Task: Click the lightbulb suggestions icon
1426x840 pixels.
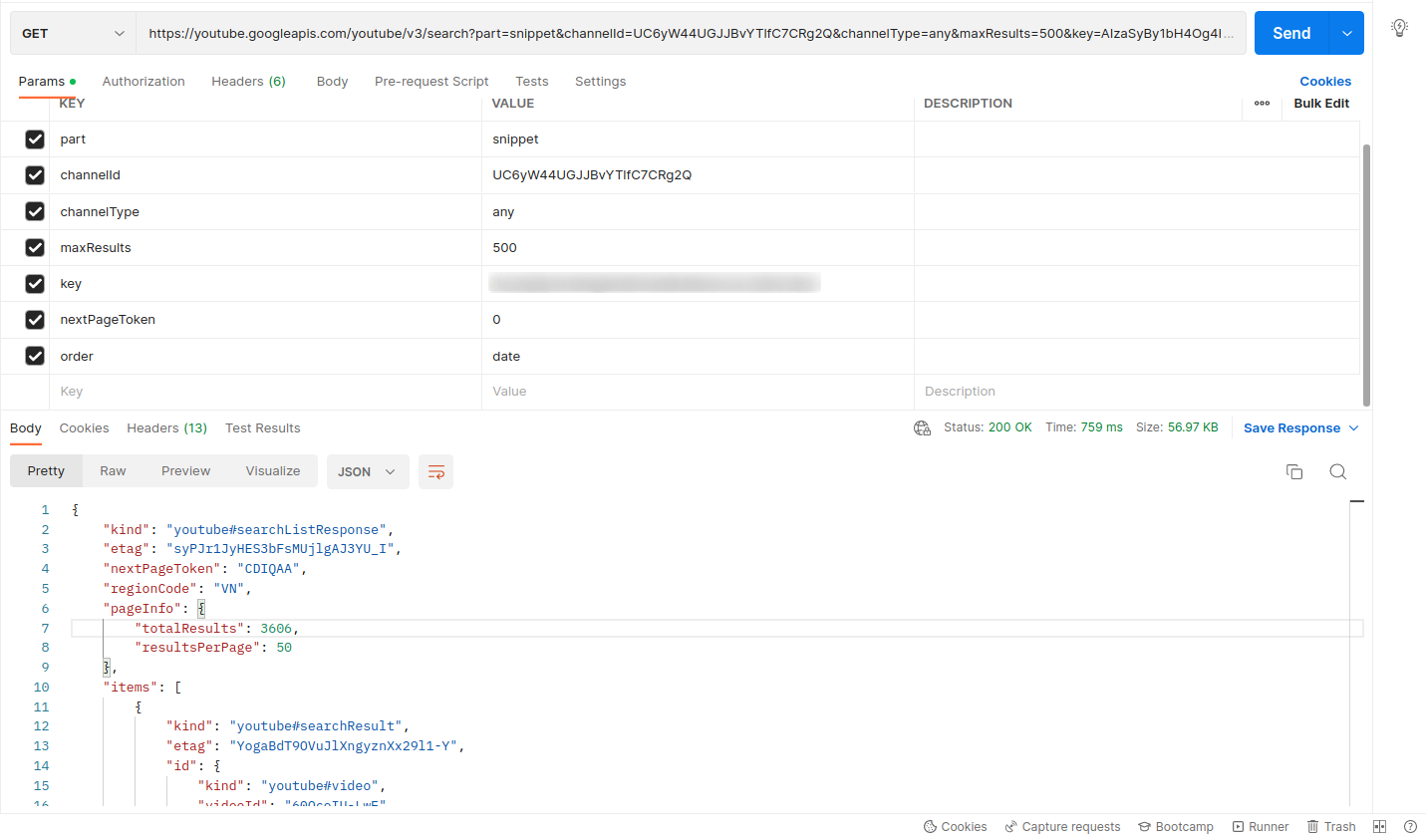Action: point(1399,28)
